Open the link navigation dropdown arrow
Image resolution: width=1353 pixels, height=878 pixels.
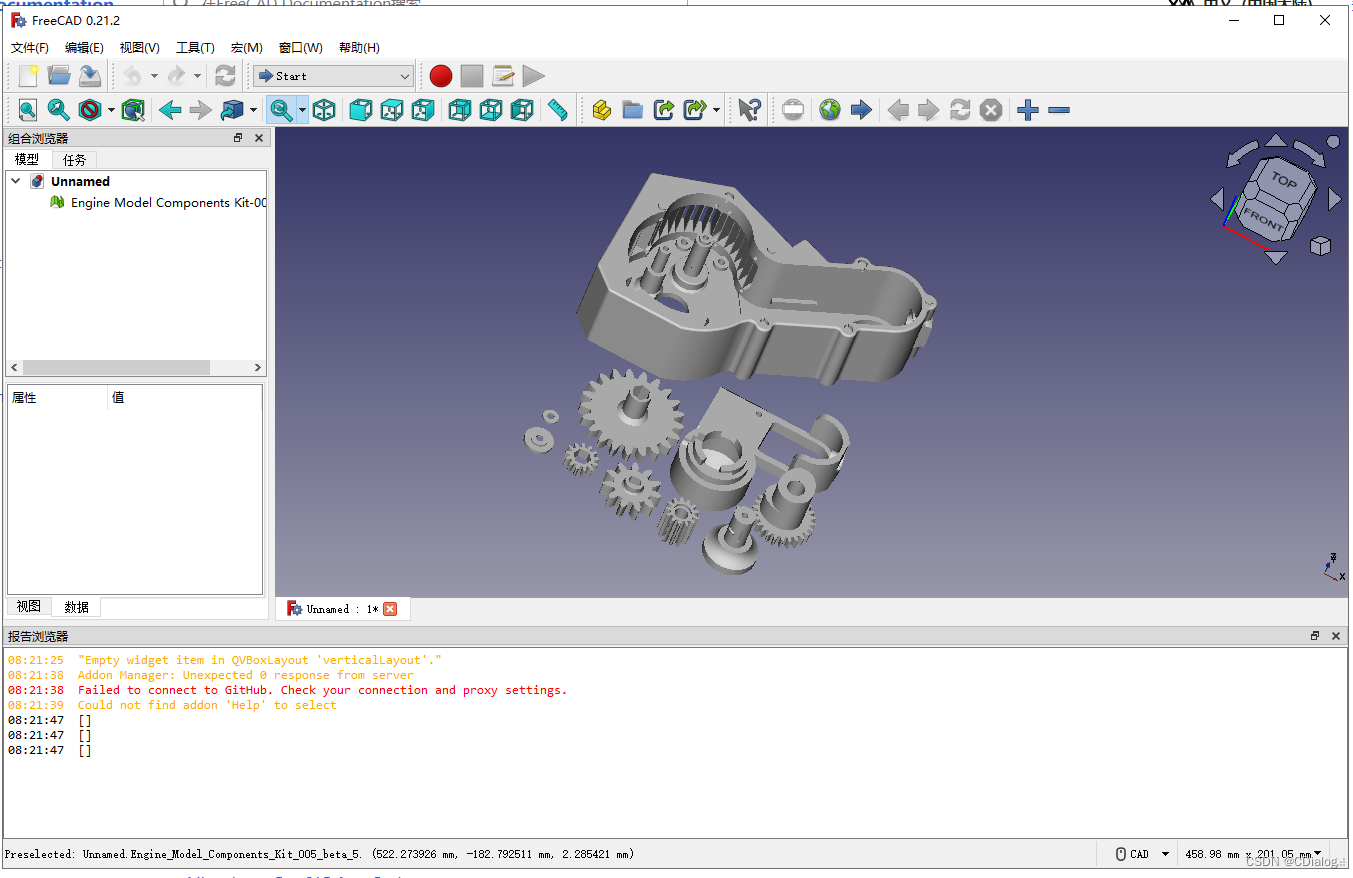pos(253,110)
